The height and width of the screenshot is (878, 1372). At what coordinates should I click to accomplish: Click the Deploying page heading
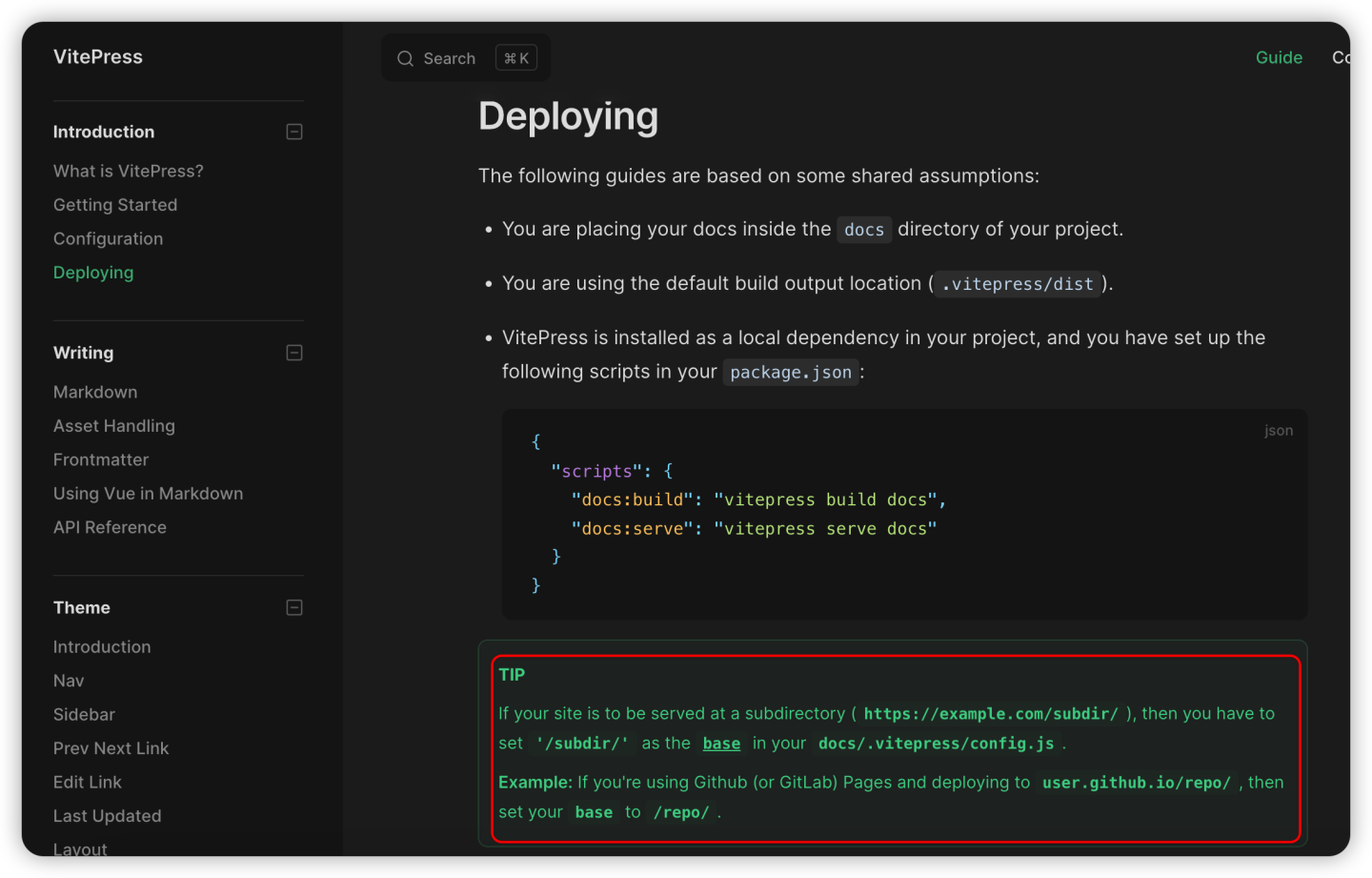click(x=568, y=116)
